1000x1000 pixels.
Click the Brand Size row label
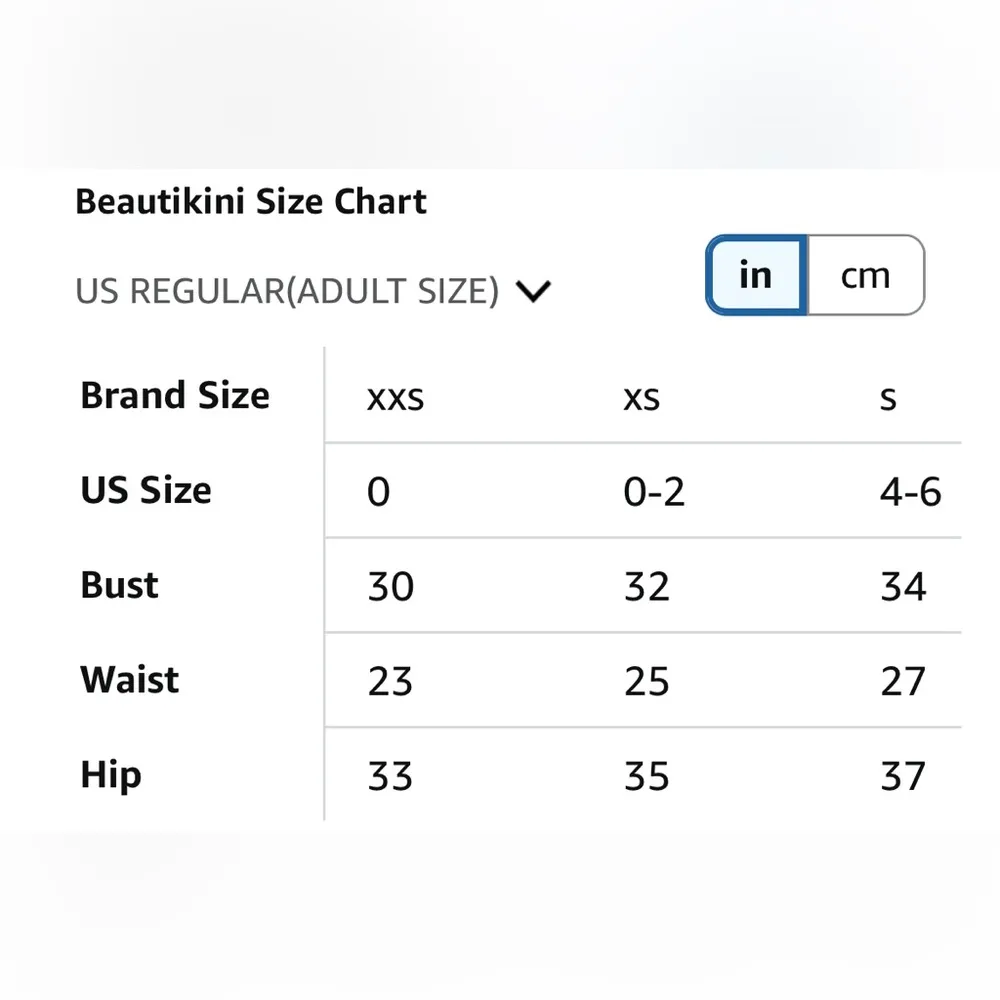[175, 395]
